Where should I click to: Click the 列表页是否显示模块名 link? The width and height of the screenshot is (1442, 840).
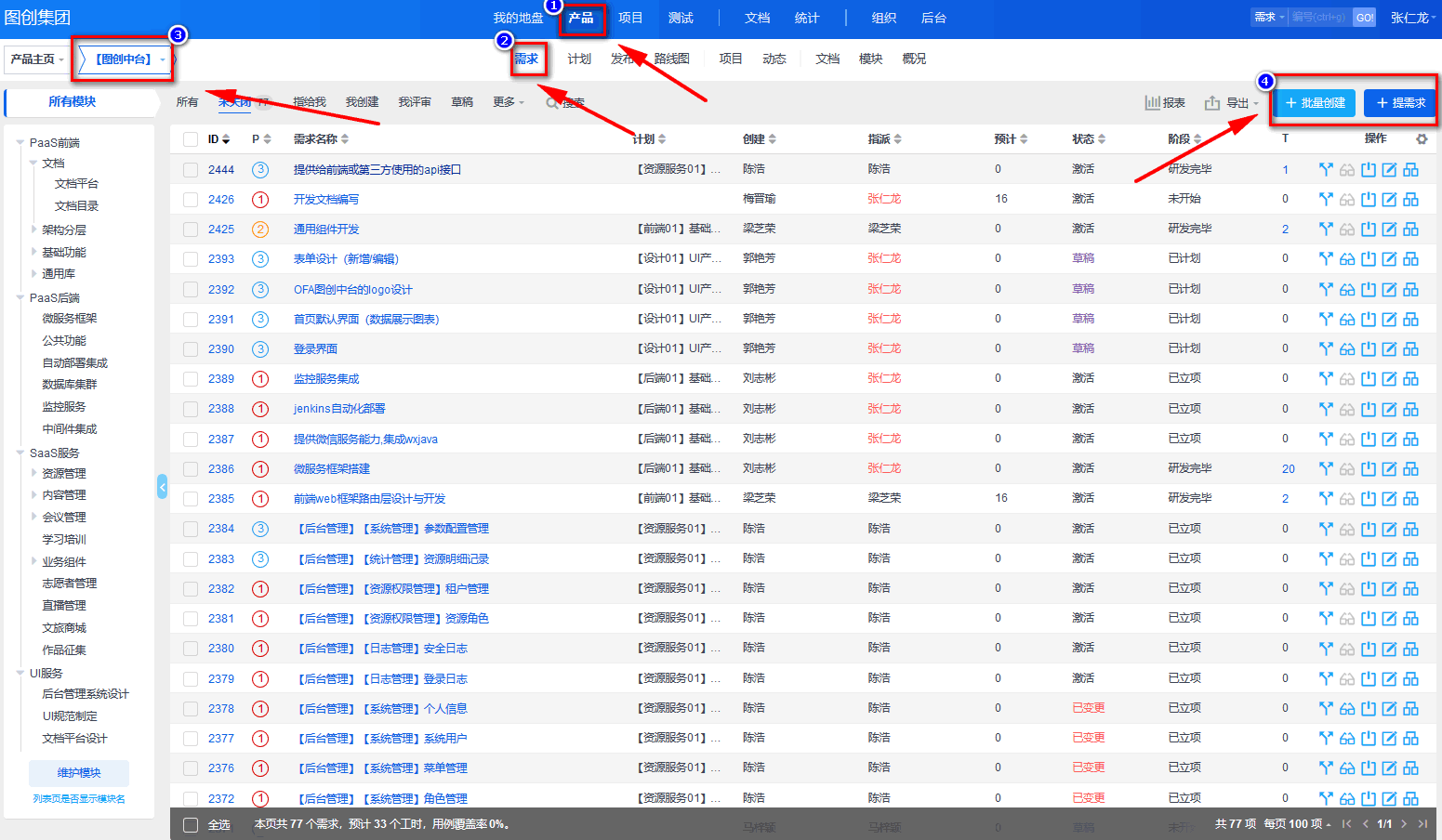(79, 799)
